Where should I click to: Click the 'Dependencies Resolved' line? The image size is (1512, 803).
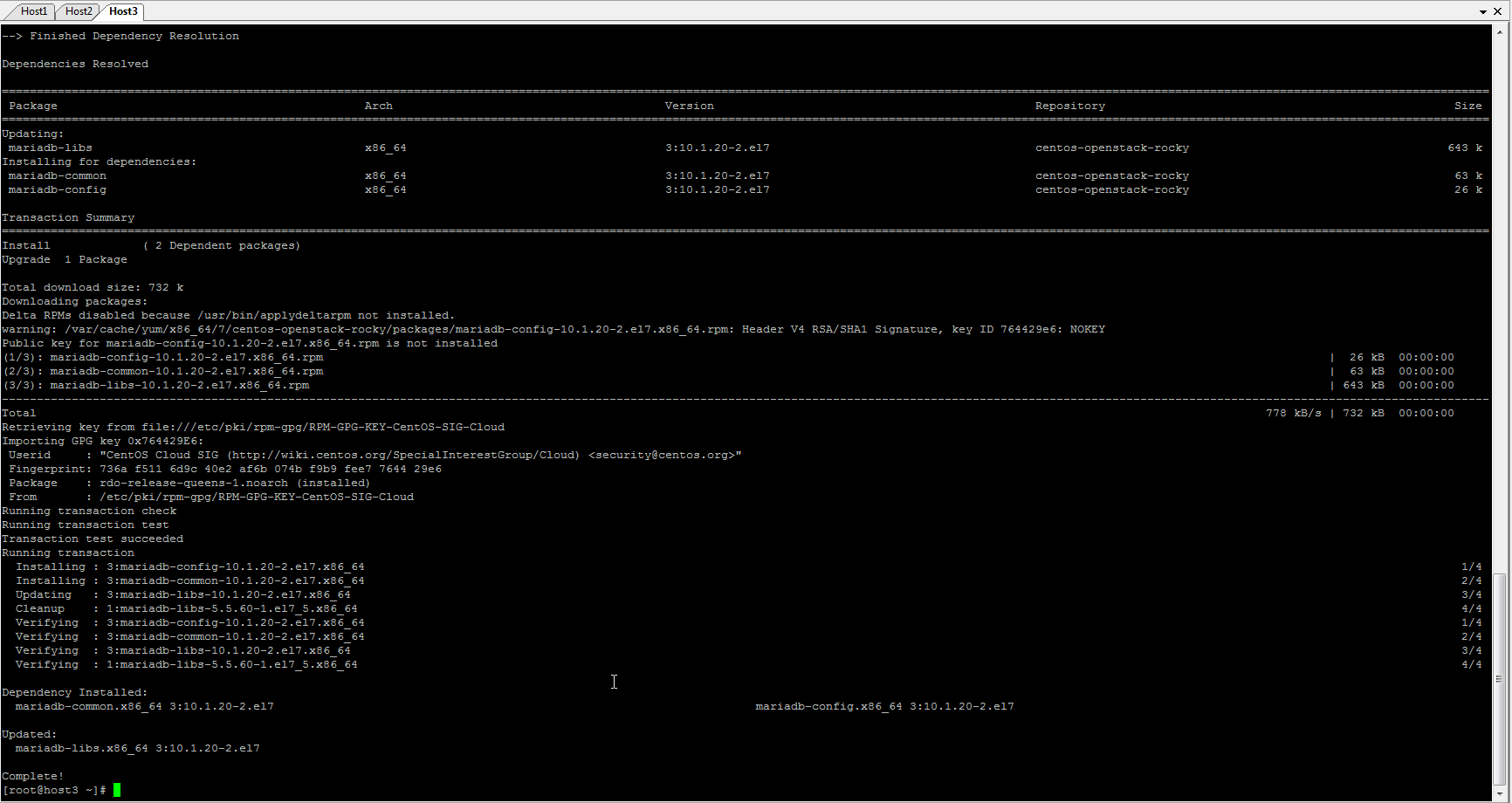click(75, 64)
